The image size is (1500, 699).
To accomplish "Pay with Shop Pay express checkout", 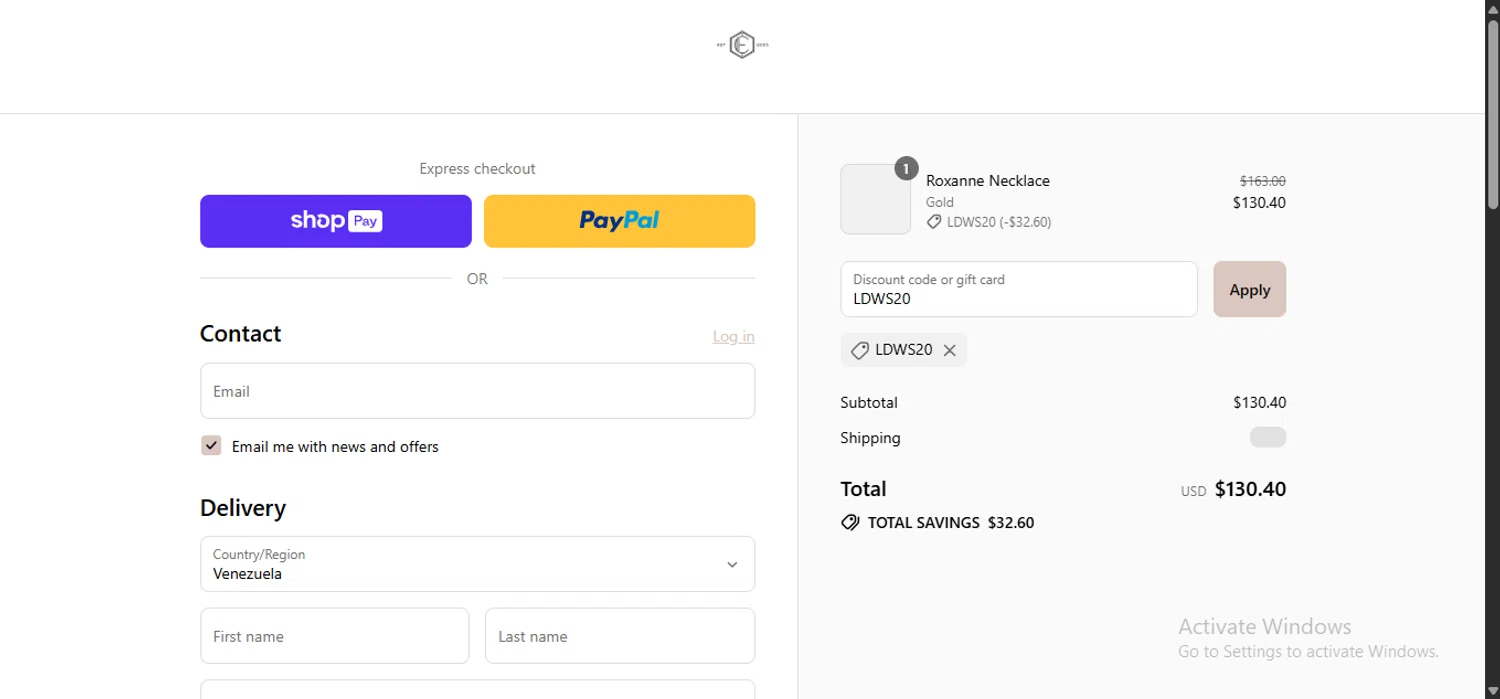I will coord(335,221).
